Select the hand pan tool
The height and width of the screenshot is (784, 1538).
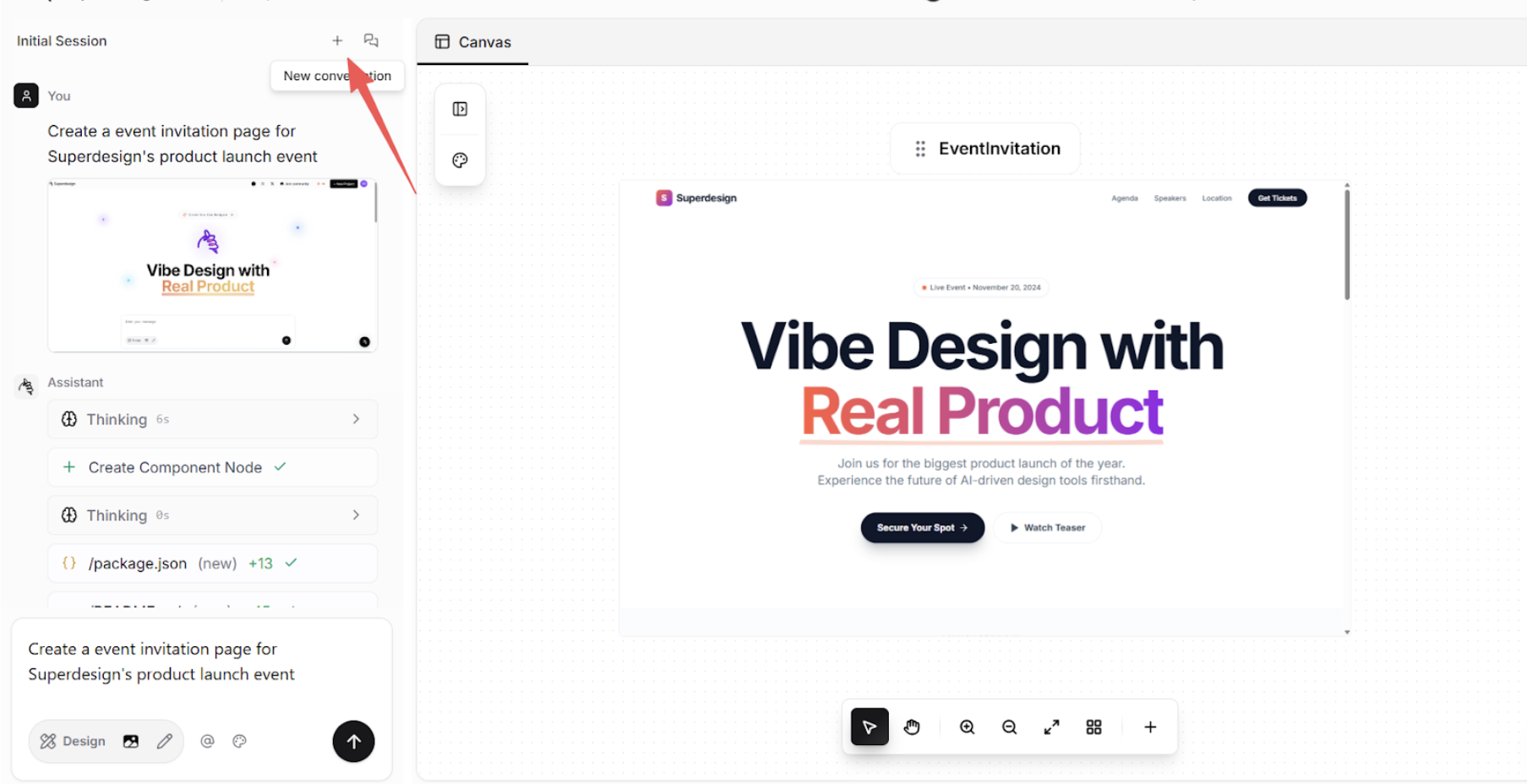pyautogui.click(x=912, y=727)
